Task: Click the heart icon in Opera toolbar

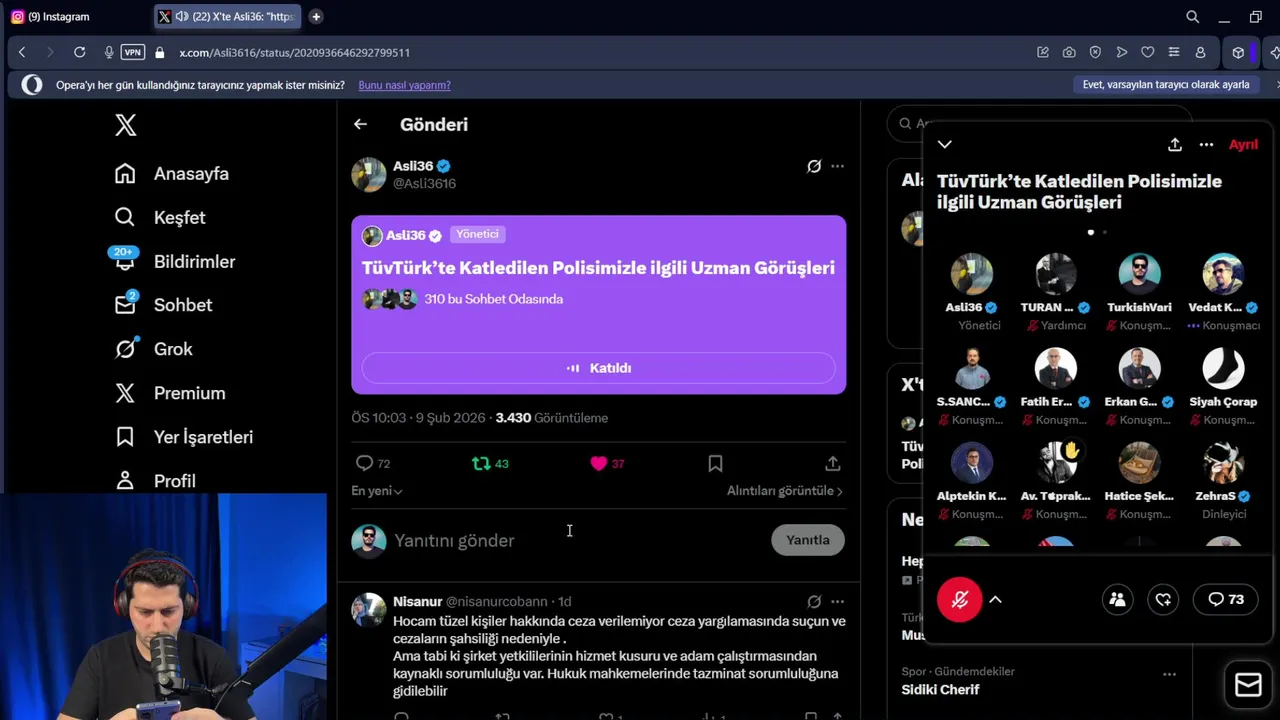Action: click(1147, 52)
